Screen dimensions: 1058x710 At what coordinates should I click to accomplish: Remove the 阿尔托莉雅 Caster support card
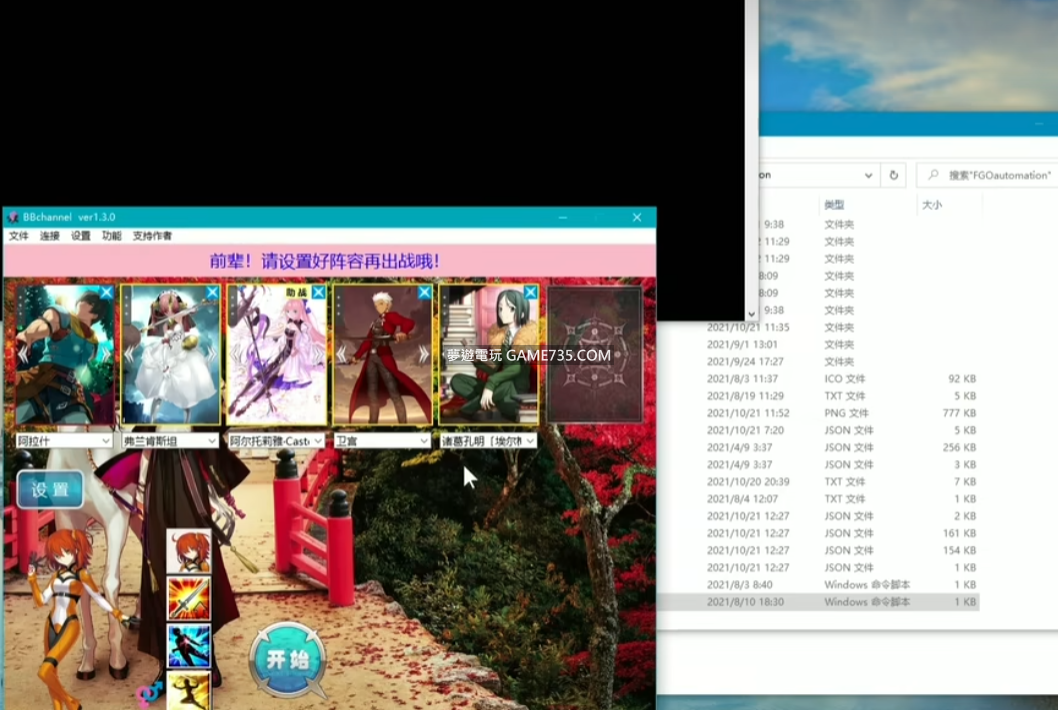[x=318, y=292]
